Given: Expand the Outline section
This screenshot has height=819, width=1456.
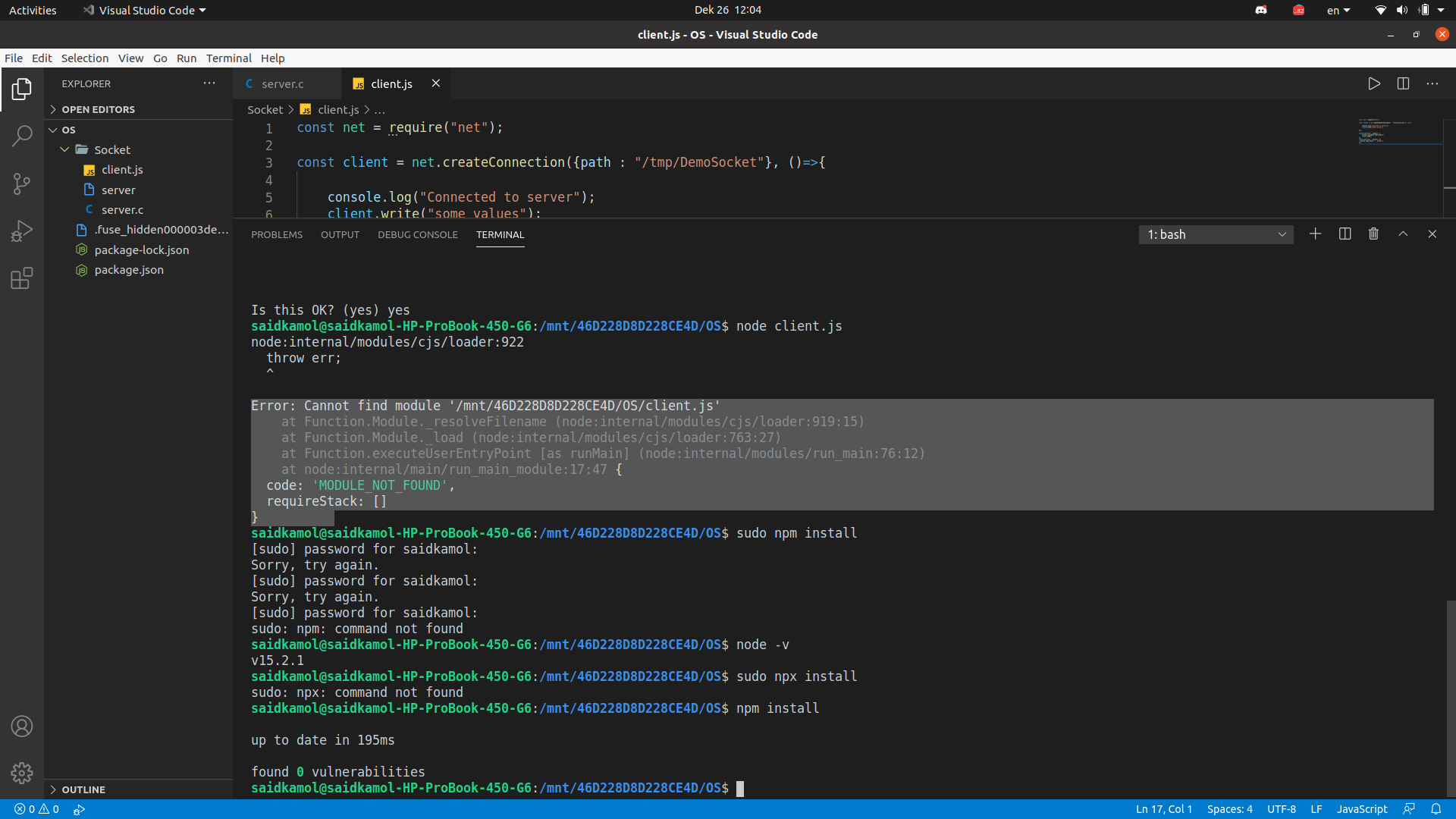Looking at the screenshot, I should pyautogui.click(x=138, y=789).
